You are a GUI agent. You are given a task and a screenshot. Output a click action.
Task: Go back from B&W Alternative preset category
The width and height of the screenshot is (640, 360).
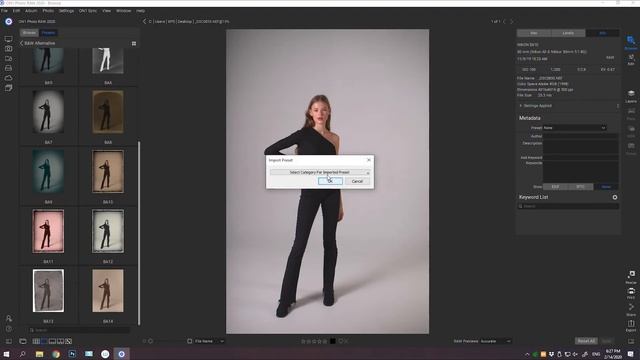(x=22, y=43)
